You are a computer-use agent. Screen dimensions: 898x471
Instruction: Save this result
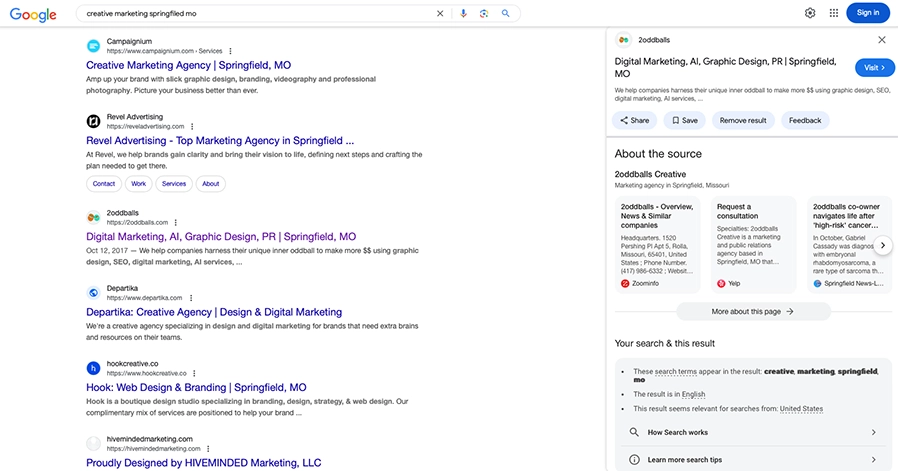[x=684, y=120]
